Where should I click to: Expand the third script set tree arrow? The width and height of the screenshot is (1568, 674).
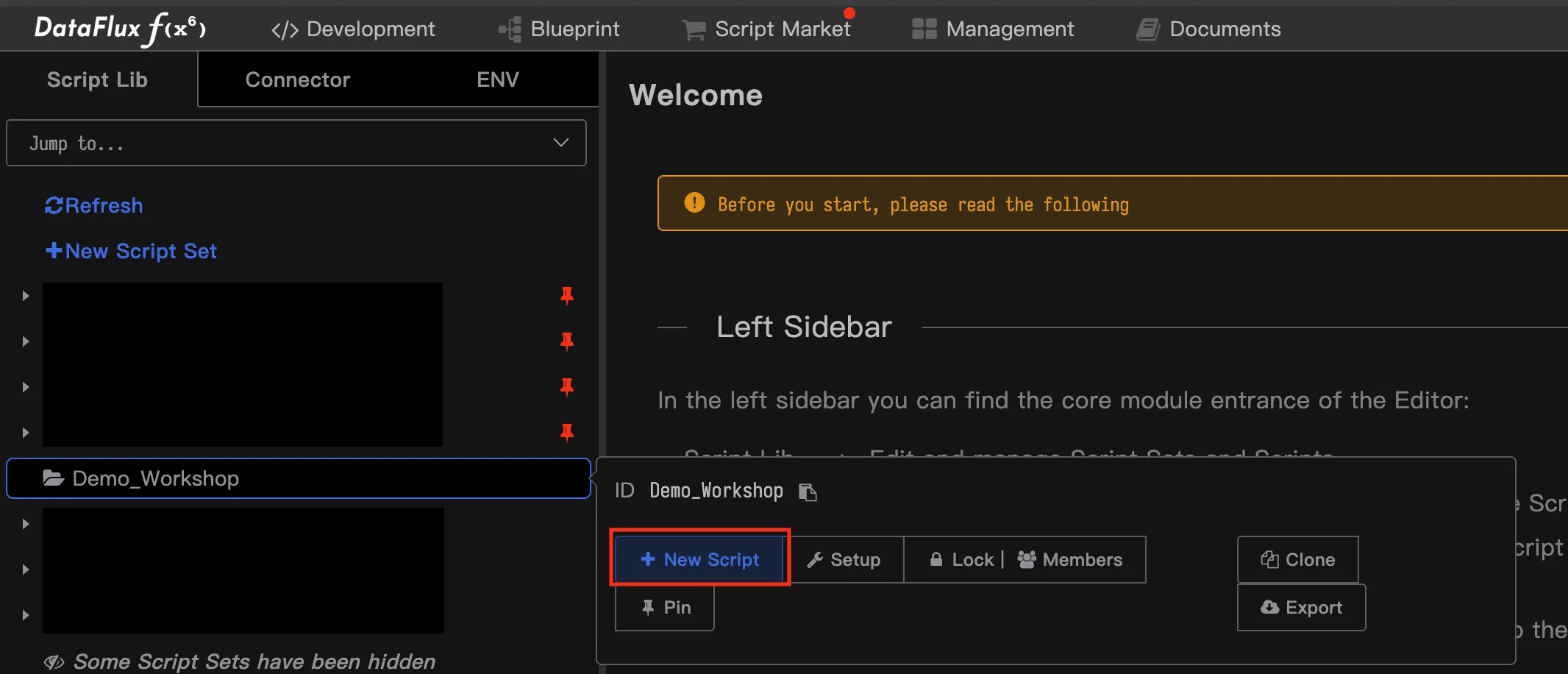pos(26,387)
